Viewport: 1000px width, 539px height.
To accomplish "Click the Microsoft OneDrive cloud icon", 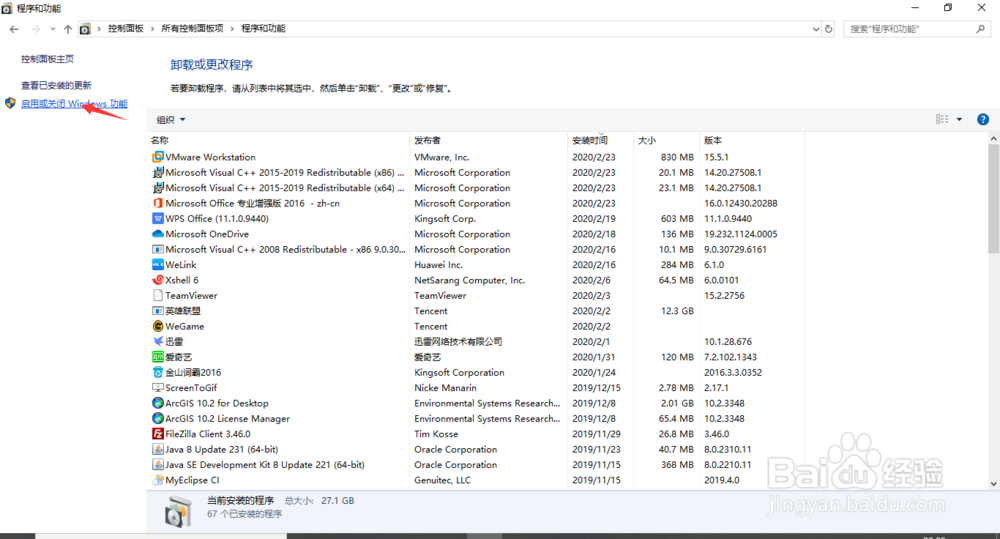I will click(x=158, y=233).
